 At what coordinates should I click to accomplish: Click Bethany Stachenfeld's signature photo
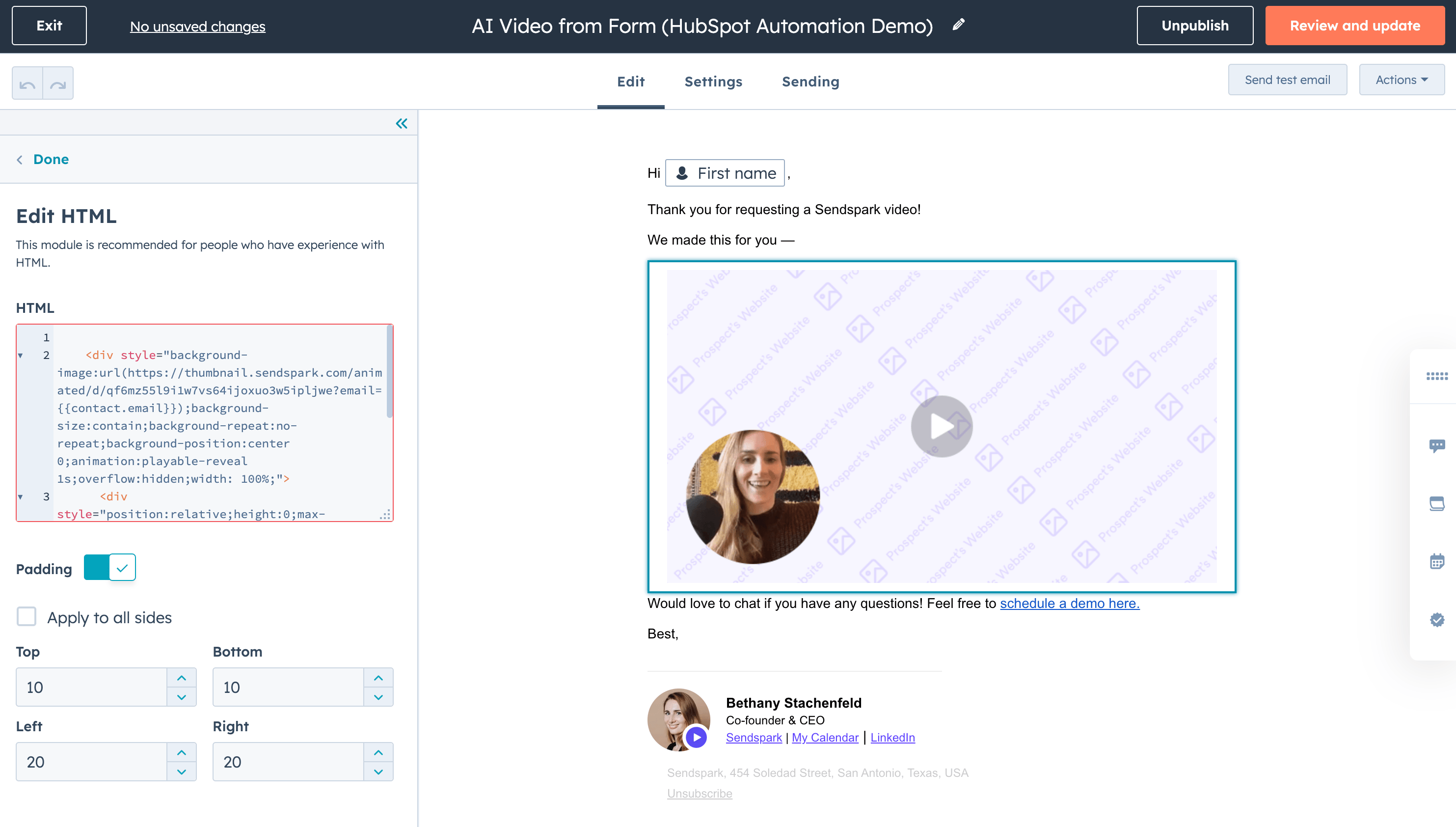point(678,719)
